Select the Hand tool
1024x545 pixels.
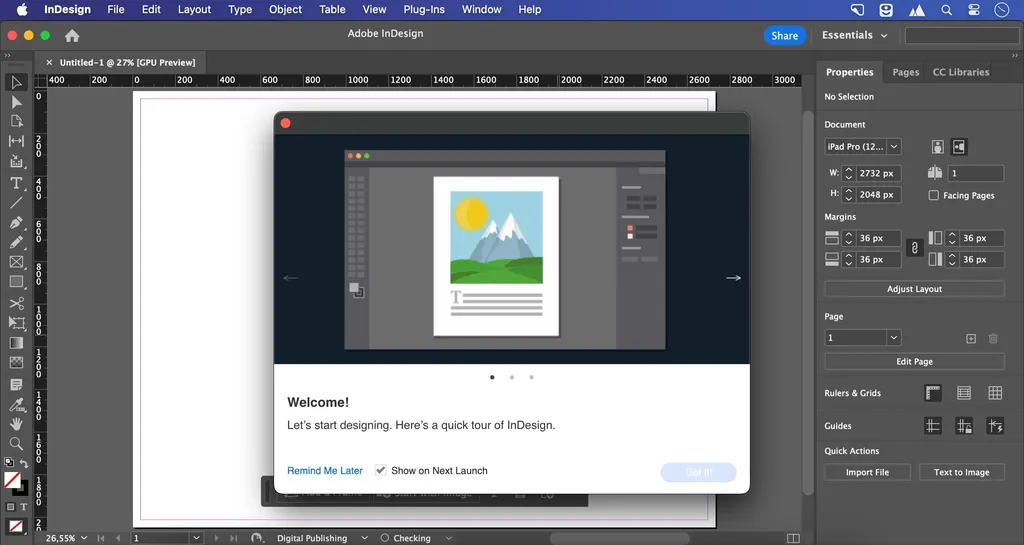tap(16, 424)
